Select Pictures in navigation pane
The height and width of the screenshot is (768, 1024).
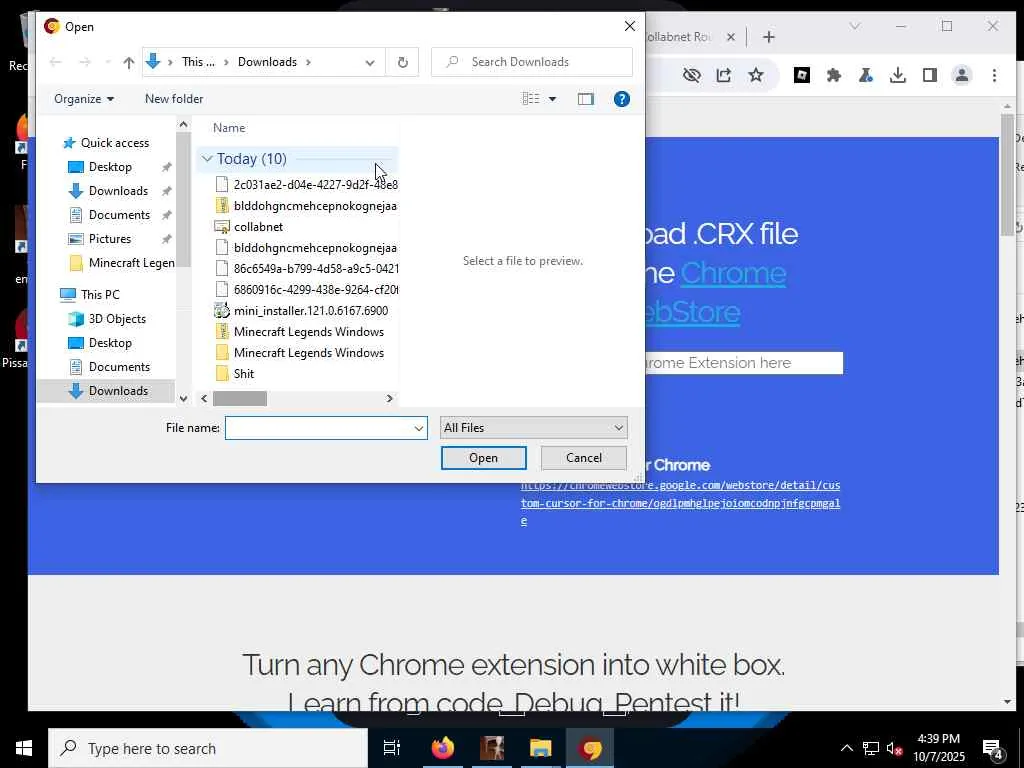tap(110, 239)
